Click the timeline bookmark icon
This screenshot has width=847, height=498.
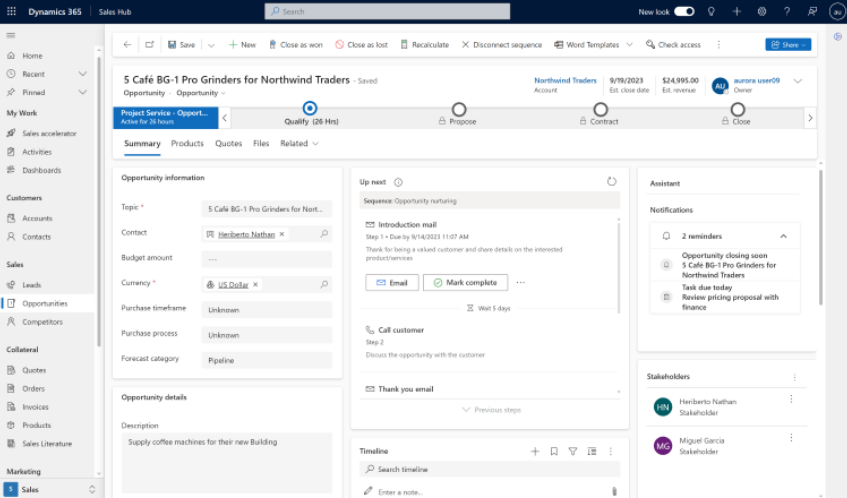point(554,452)
